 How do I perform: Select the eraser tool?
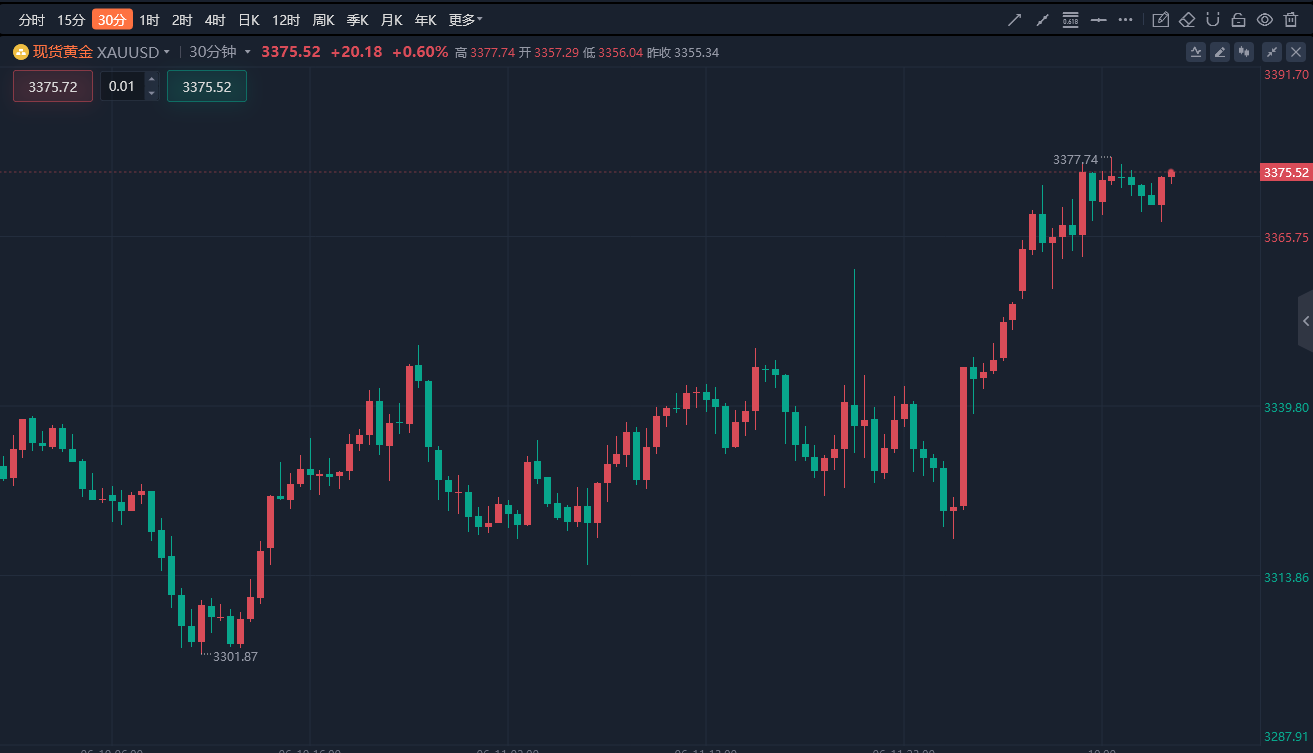1187,19
